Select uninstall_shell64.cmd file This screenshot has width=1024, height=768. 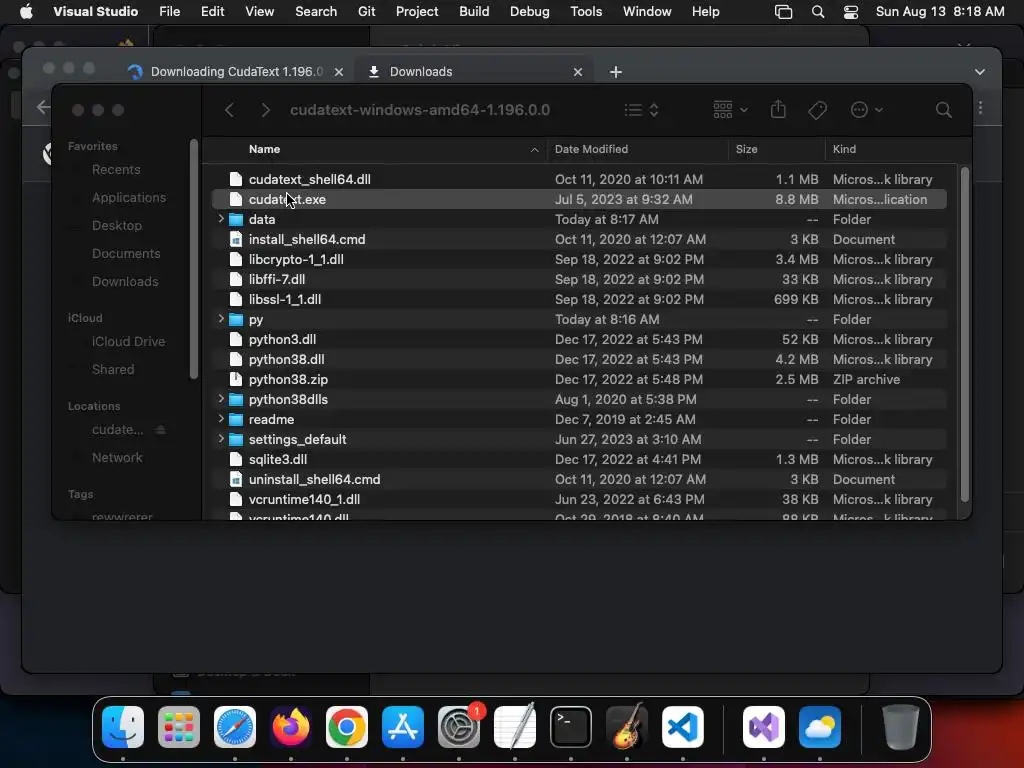[x=579, y=479]
